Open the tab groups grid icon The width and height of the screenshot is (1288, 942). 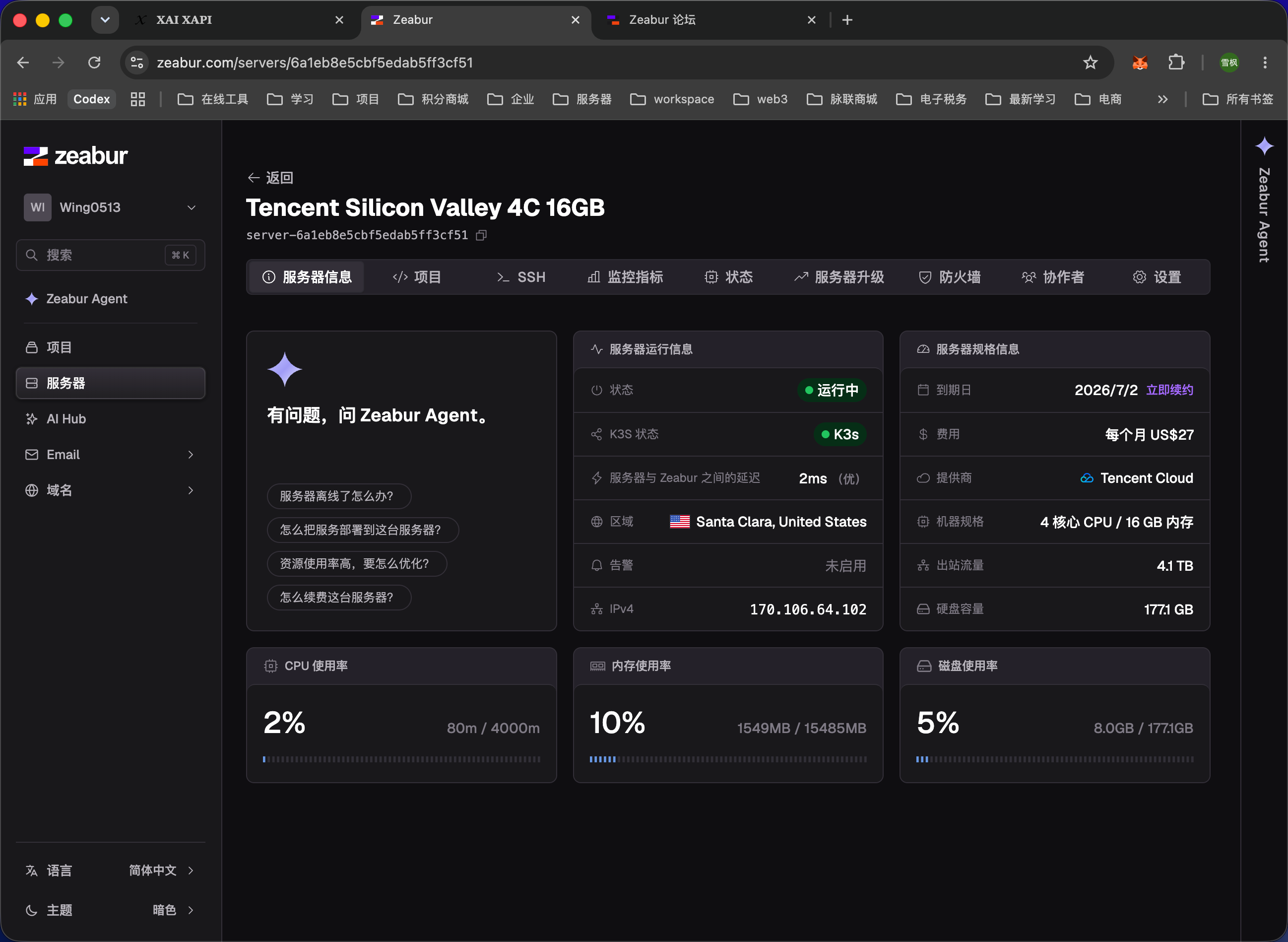coord(138,99)
